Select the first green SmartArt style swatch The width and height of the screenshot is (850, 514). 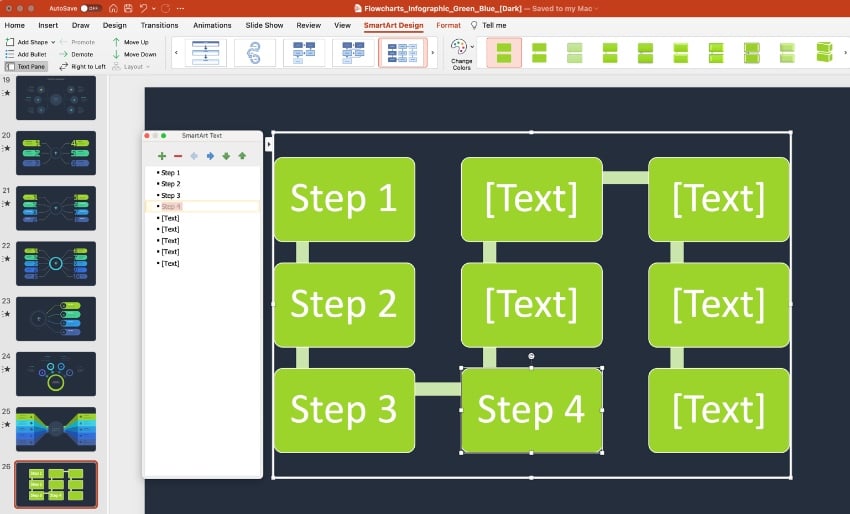click(x=504, y=53)
